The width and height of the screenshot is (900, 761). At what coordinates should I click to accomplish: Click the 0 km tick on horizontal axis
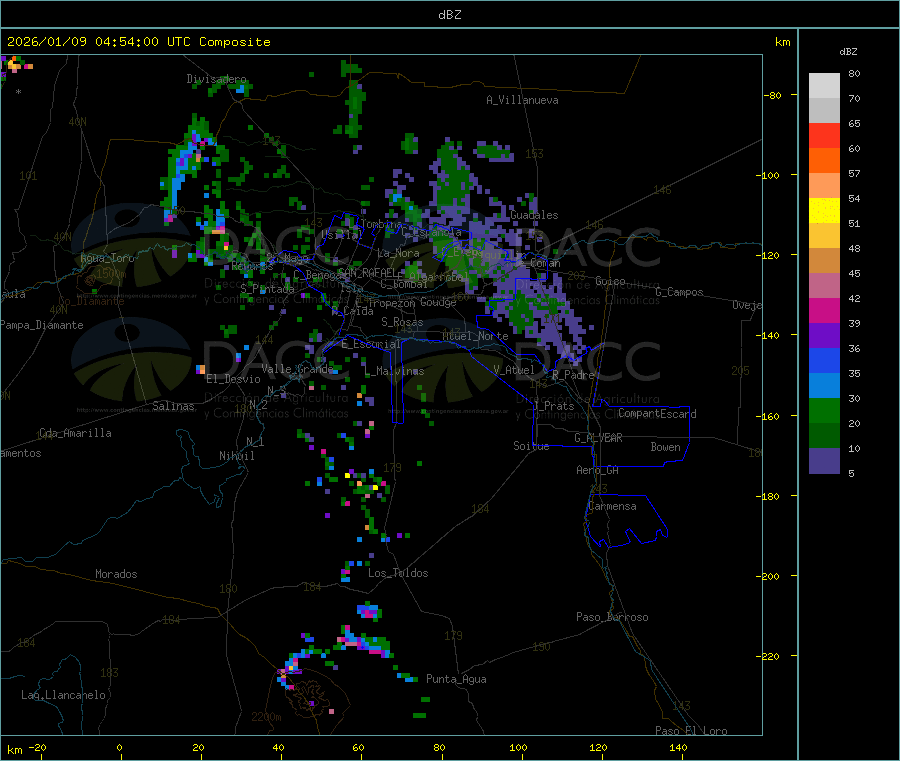pos(119,747)
